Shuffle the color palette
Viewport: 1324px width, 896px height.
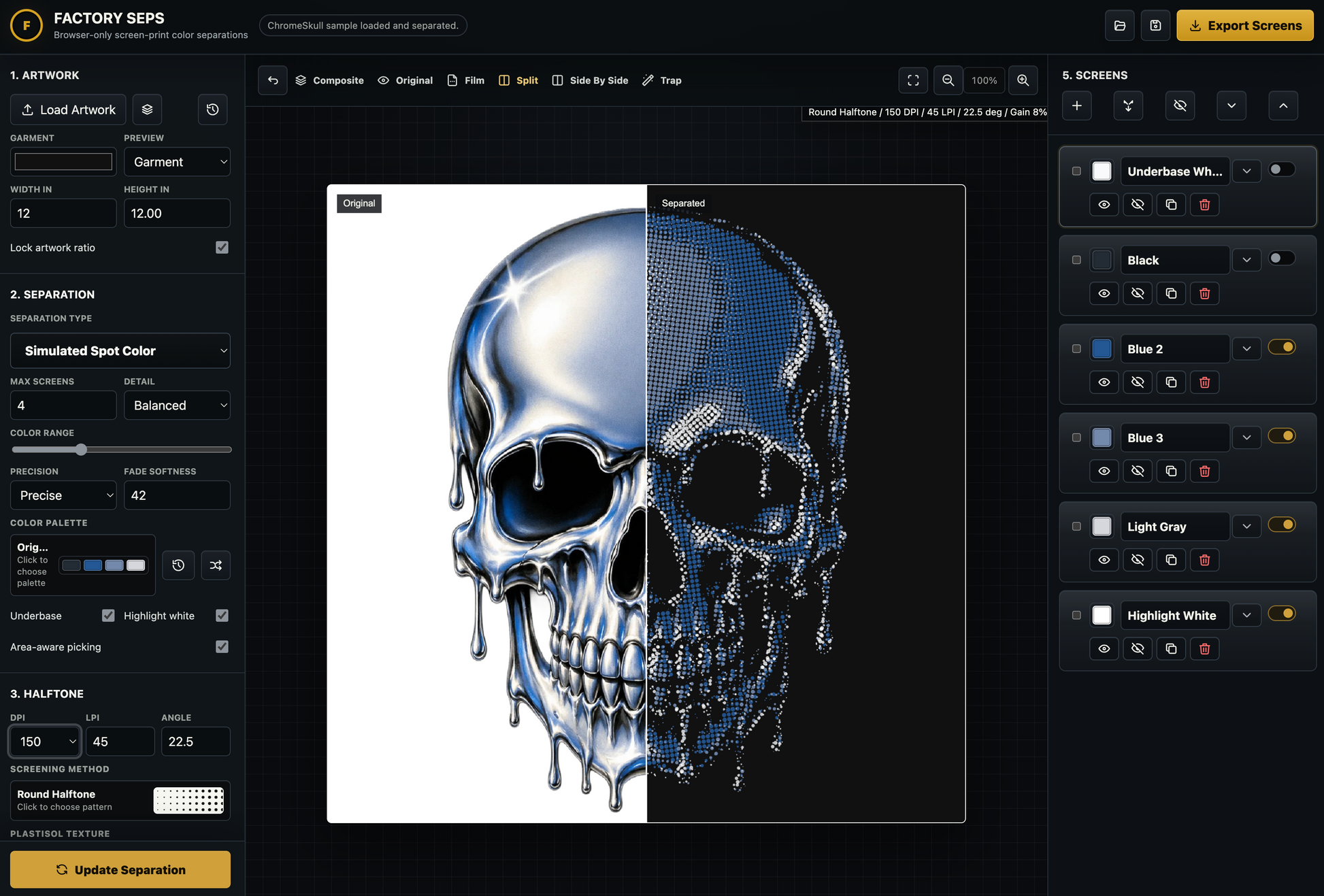click(216, 565)
